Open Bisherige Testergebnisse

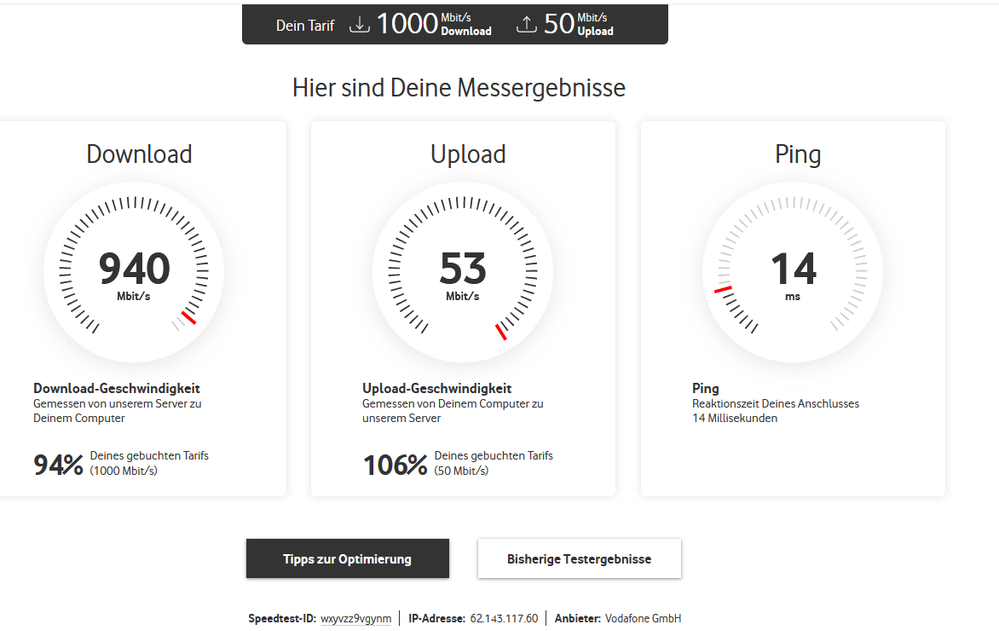(579, 558)
